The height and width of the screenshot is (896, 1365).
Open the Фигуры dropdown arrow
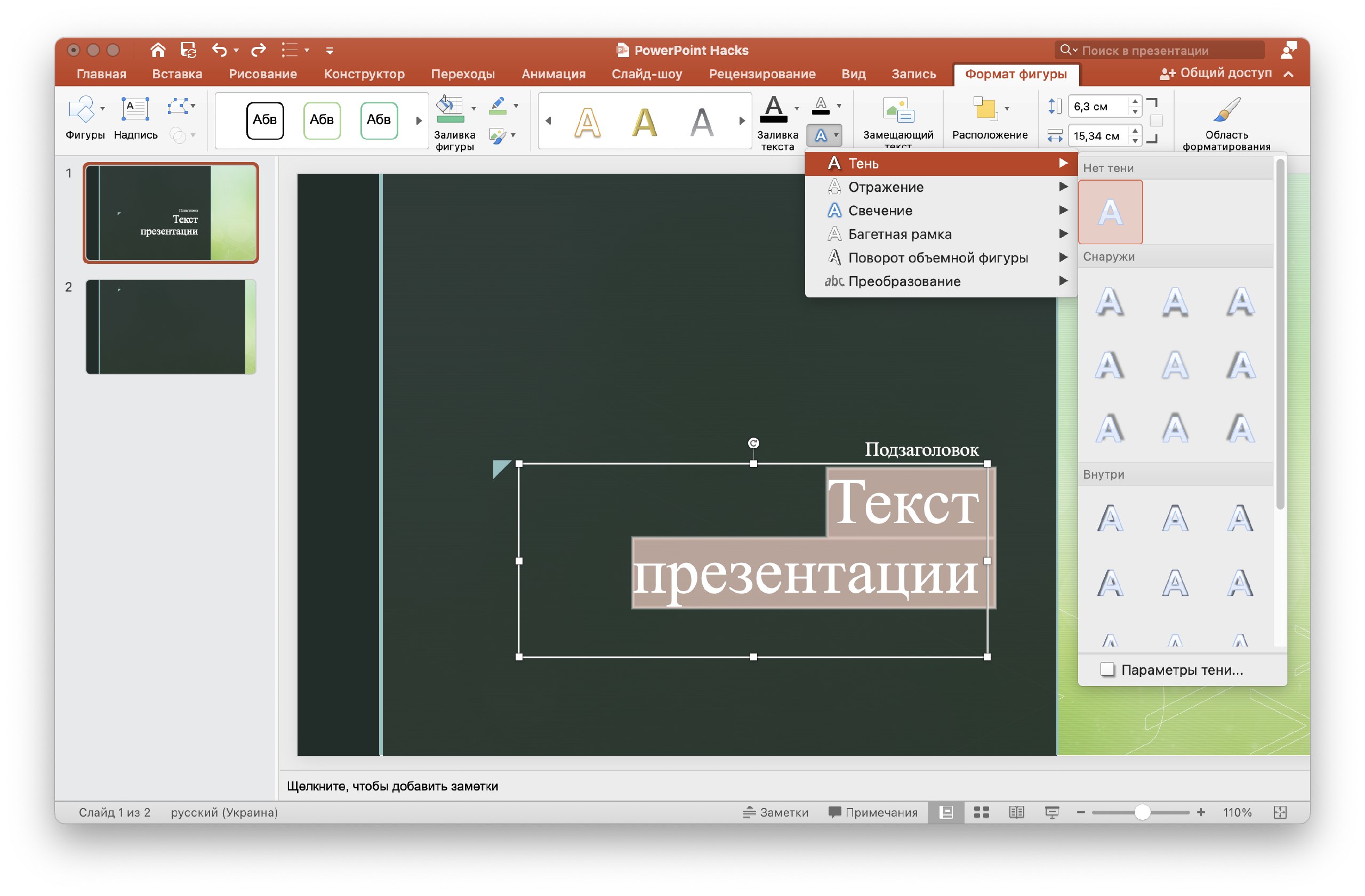(103, 109)
